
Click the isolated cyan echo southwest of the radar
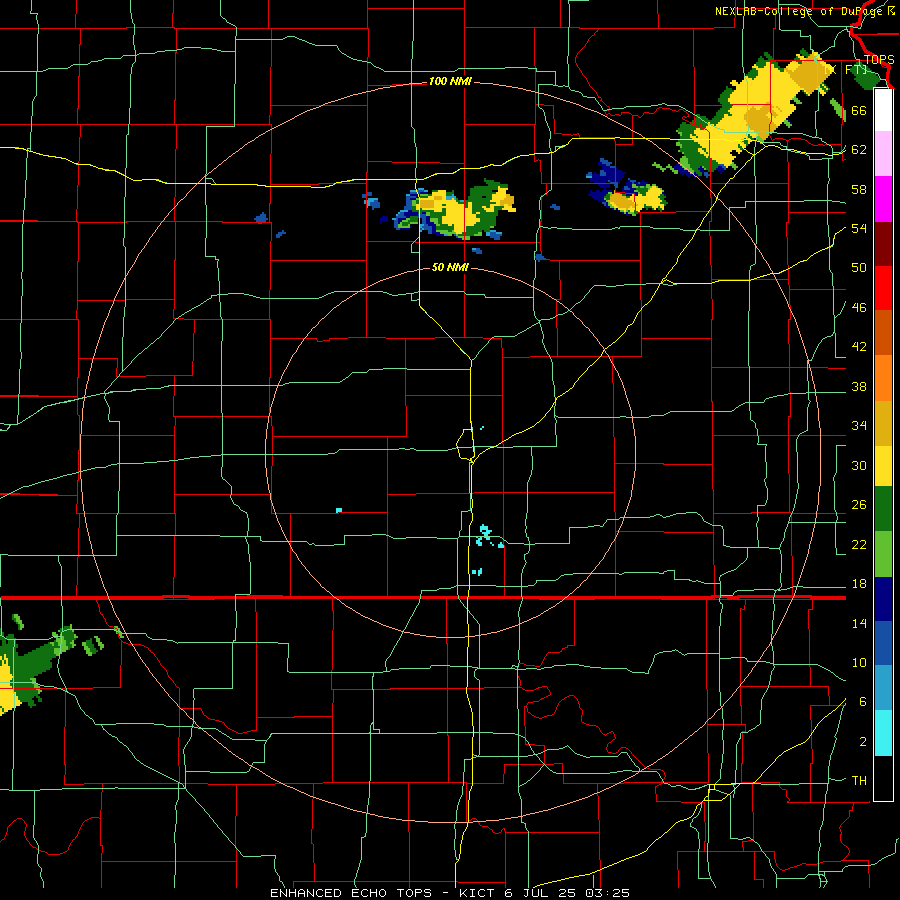click(339, 510)
